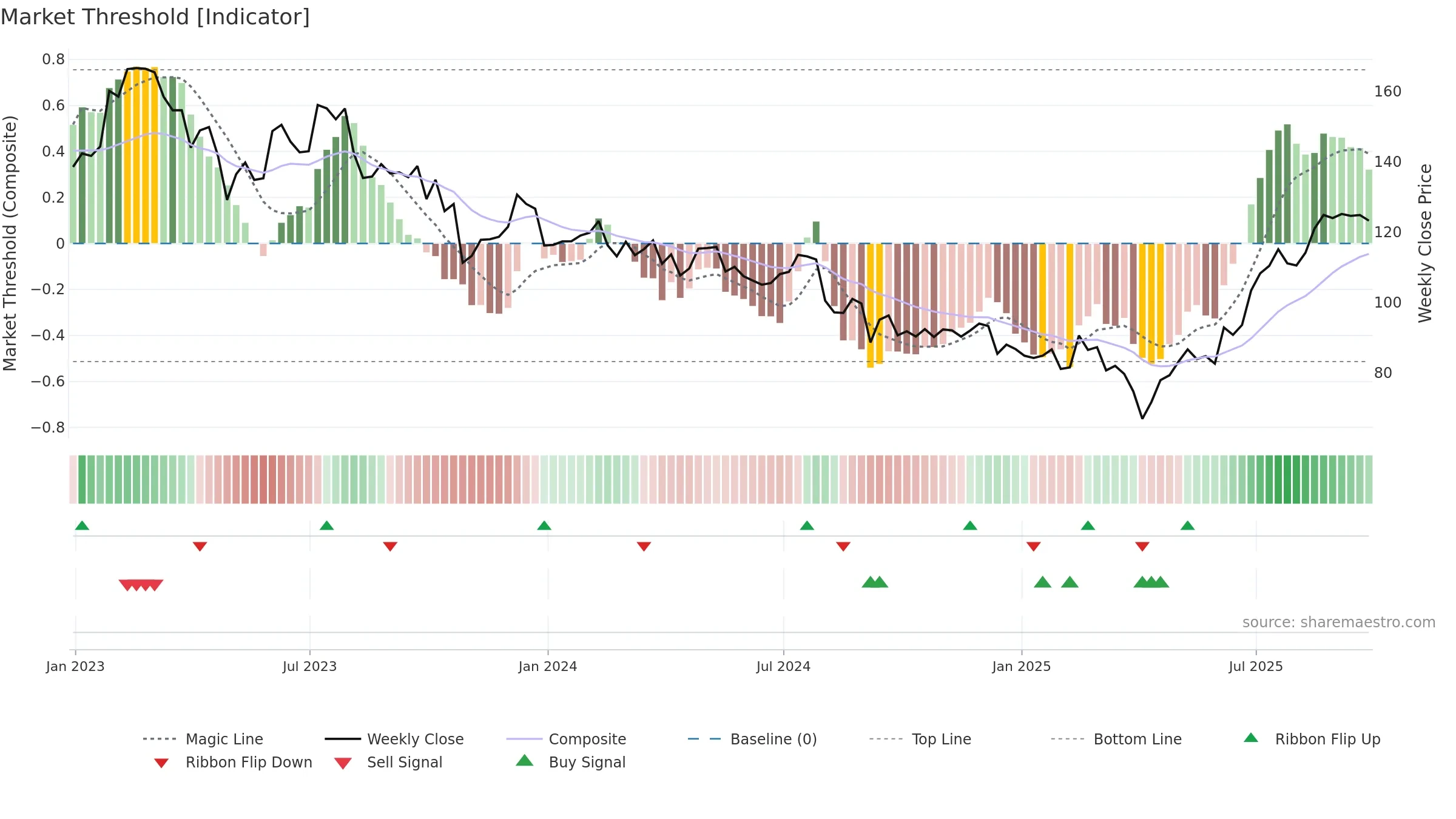This screenshot has height=819, width=1456.
Task: Click the first Ribbon Flip Down marker in 2023
Action: click(200, 547)
